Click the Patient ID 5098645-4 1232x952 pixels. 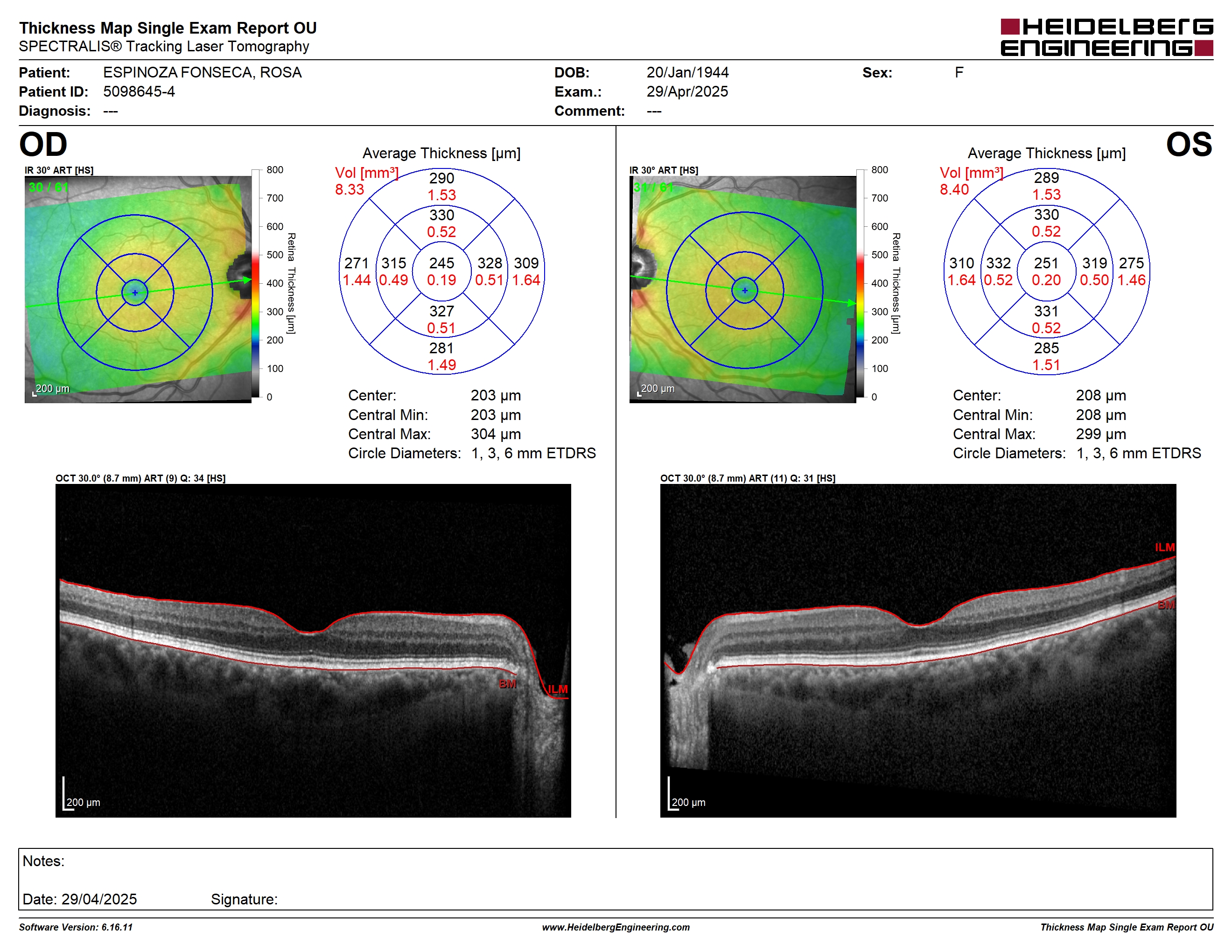(139, 92)
